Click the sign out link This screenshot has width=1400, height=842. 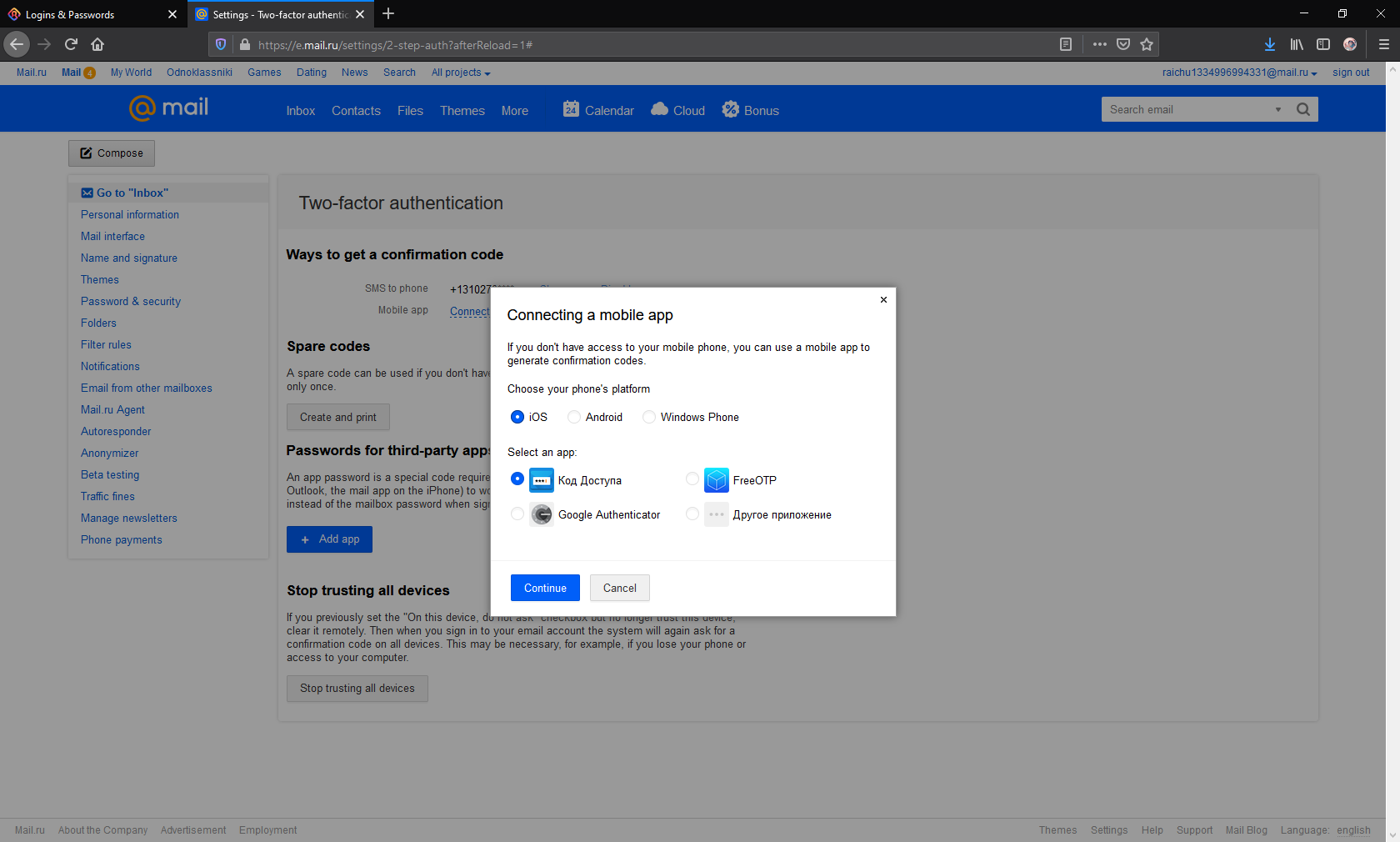pyautogui.click(x=1351, y=73)
